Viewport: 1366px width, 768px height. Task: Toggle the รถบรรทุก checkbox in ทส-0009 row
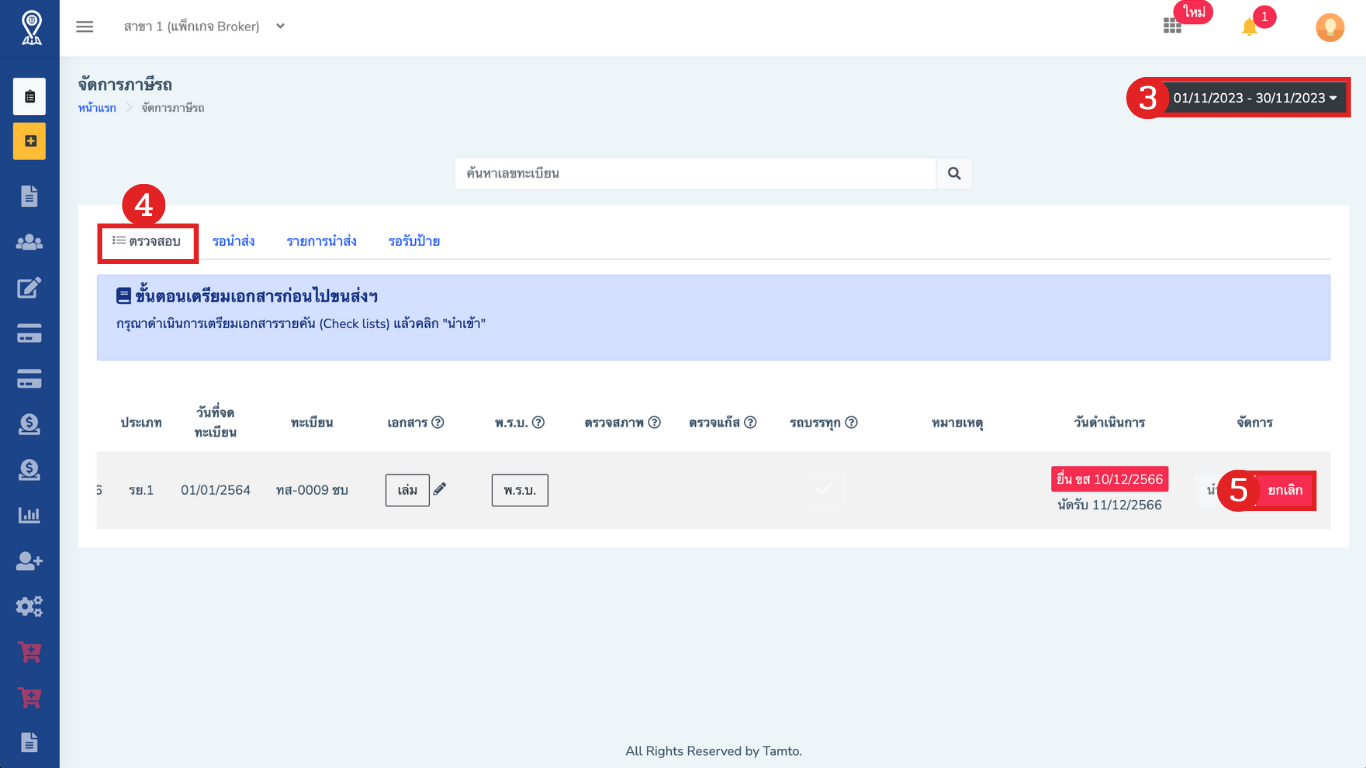pyautogui.click(x=823, y=490)
